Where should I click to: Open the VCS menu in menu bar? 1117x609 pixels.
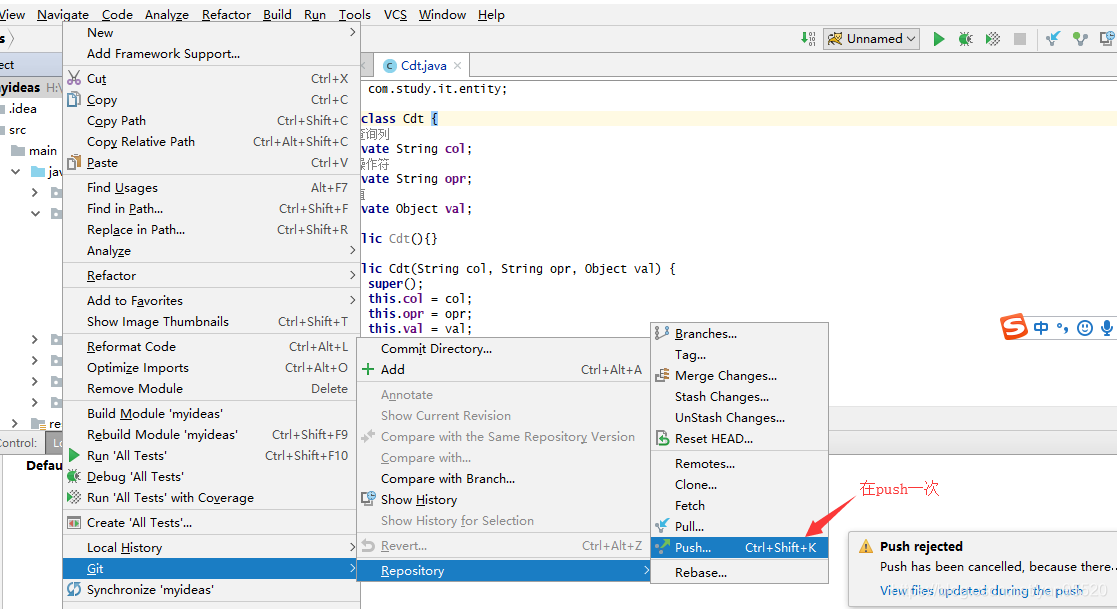pos(395,14)
